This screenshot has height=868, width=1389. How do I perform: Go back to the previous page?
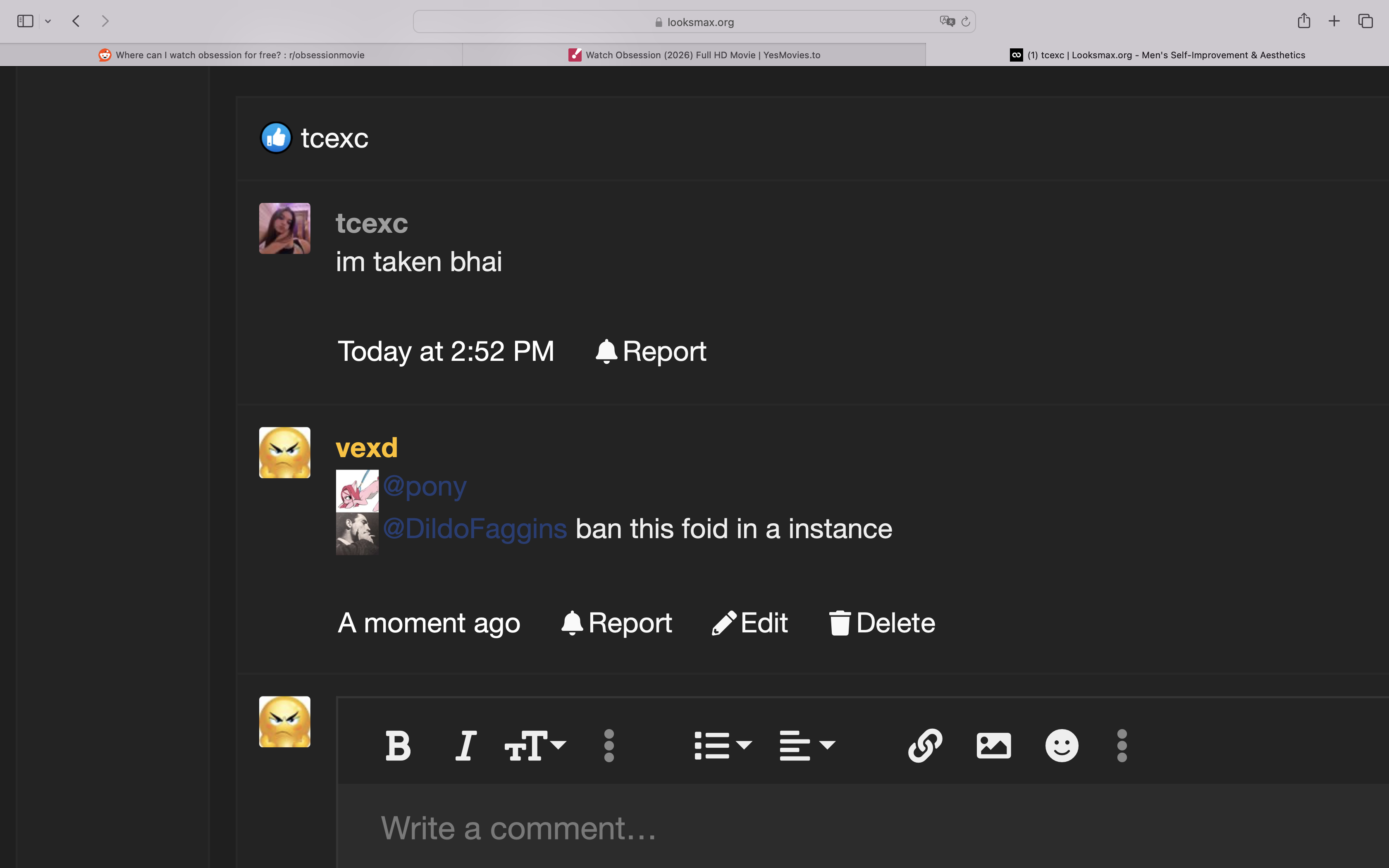[76, 21]
